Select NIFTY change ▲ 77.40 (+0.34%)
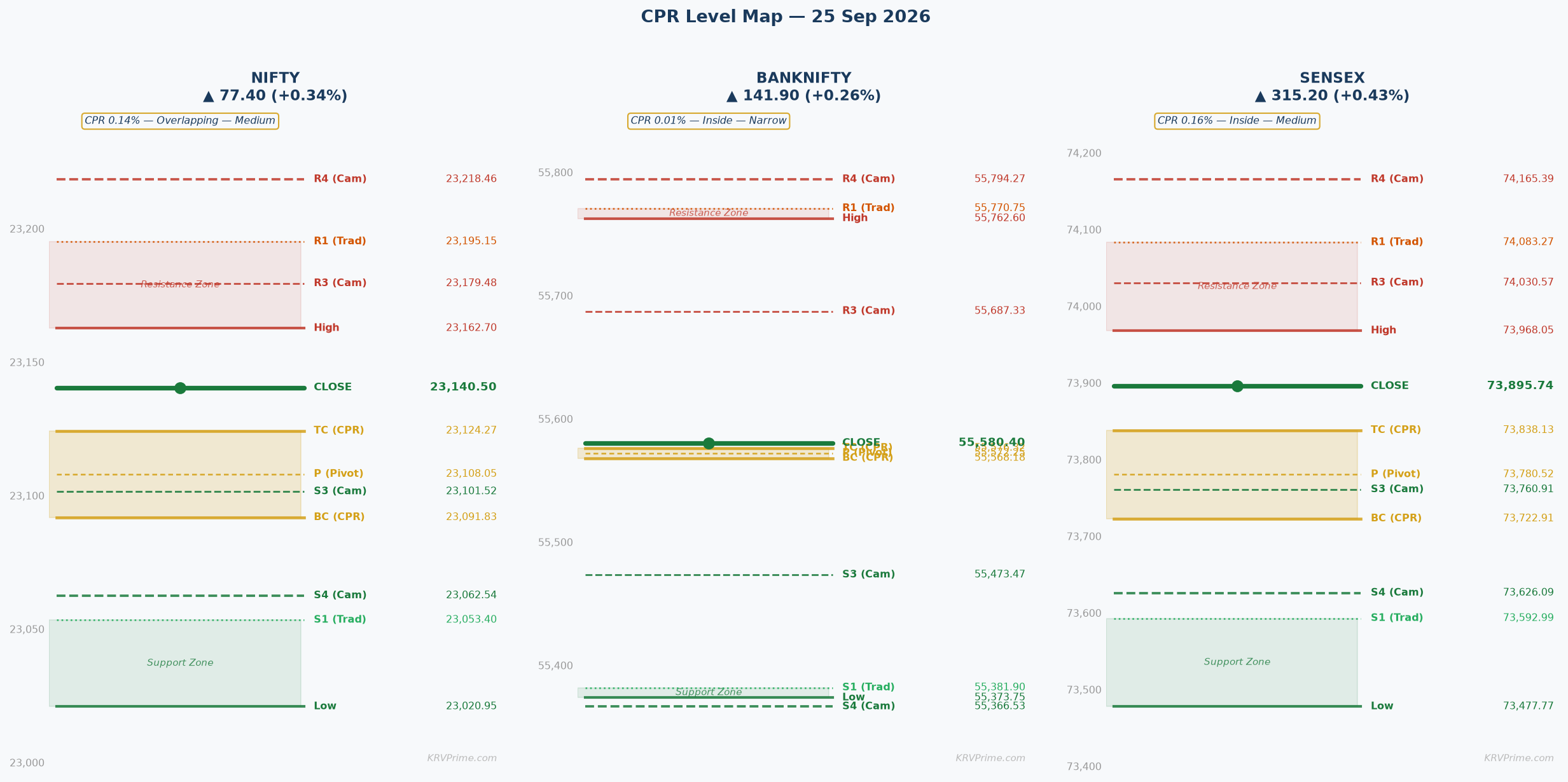 (x=275, y=96)
